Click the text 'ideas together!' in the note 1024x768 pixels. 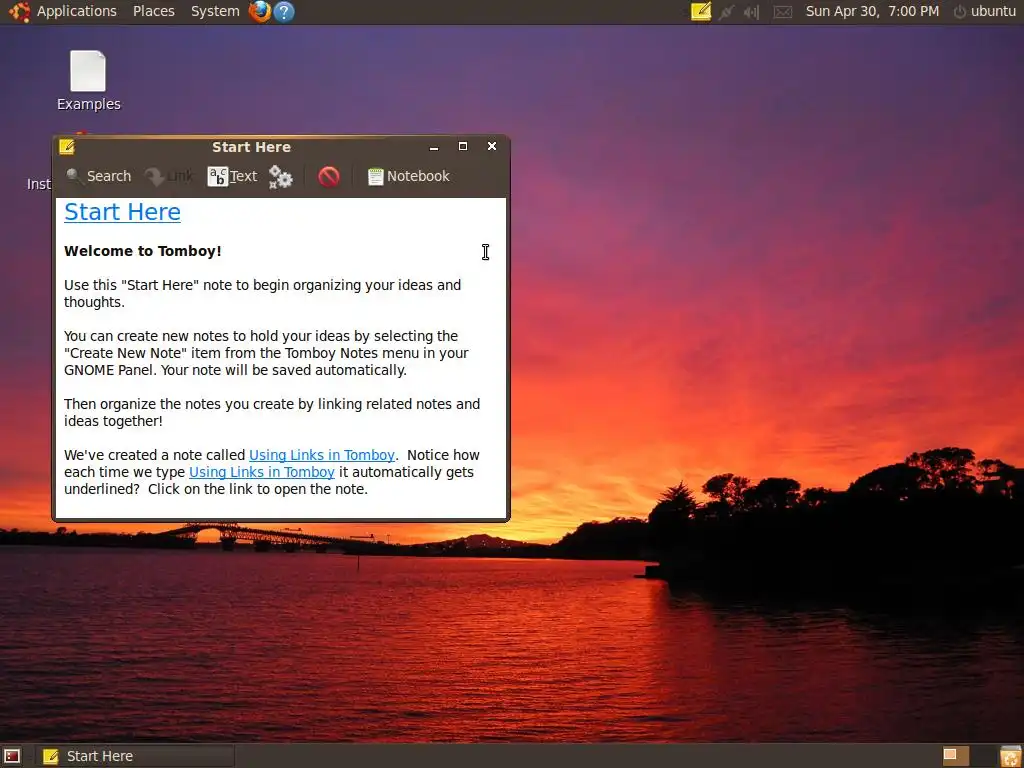[x=113, y=421]
